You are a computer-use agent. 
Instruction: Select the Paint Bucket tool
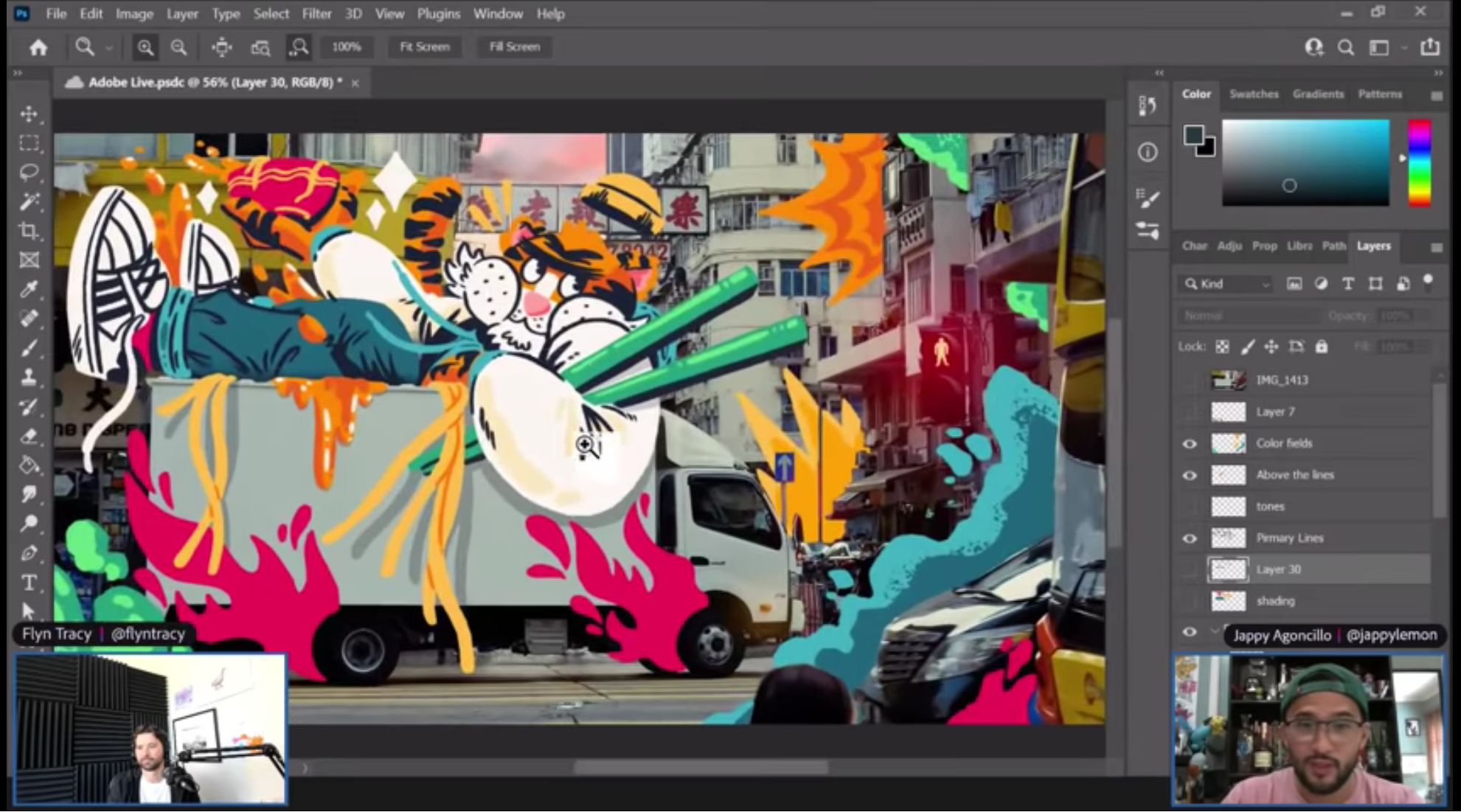coord(29,465)
